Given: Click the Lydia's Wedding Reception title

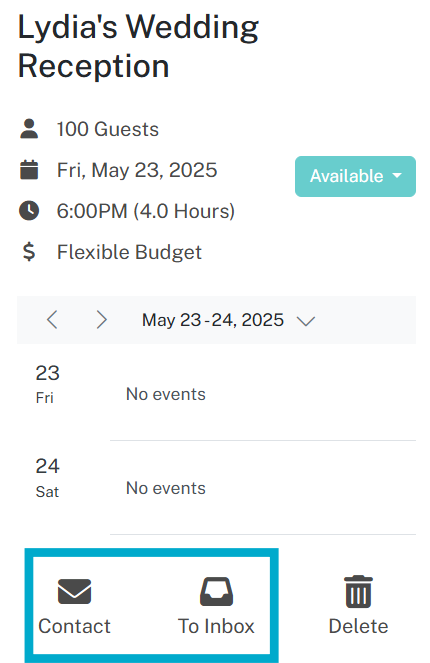Looking at the screenshot, I should coord(138,47).
